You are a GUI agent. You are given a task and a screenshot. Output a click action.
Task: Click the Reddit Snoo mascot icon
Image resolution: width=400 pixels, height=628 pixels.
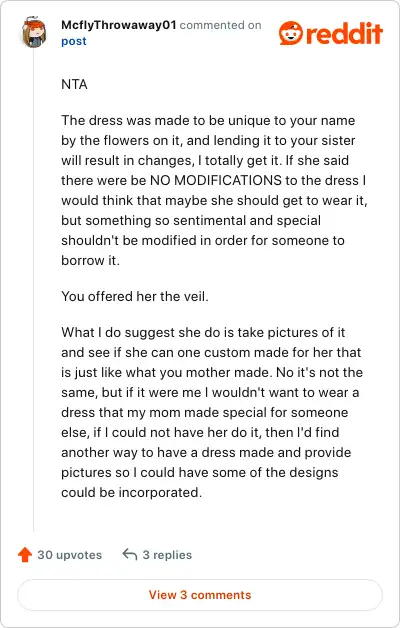click(291, 33)
